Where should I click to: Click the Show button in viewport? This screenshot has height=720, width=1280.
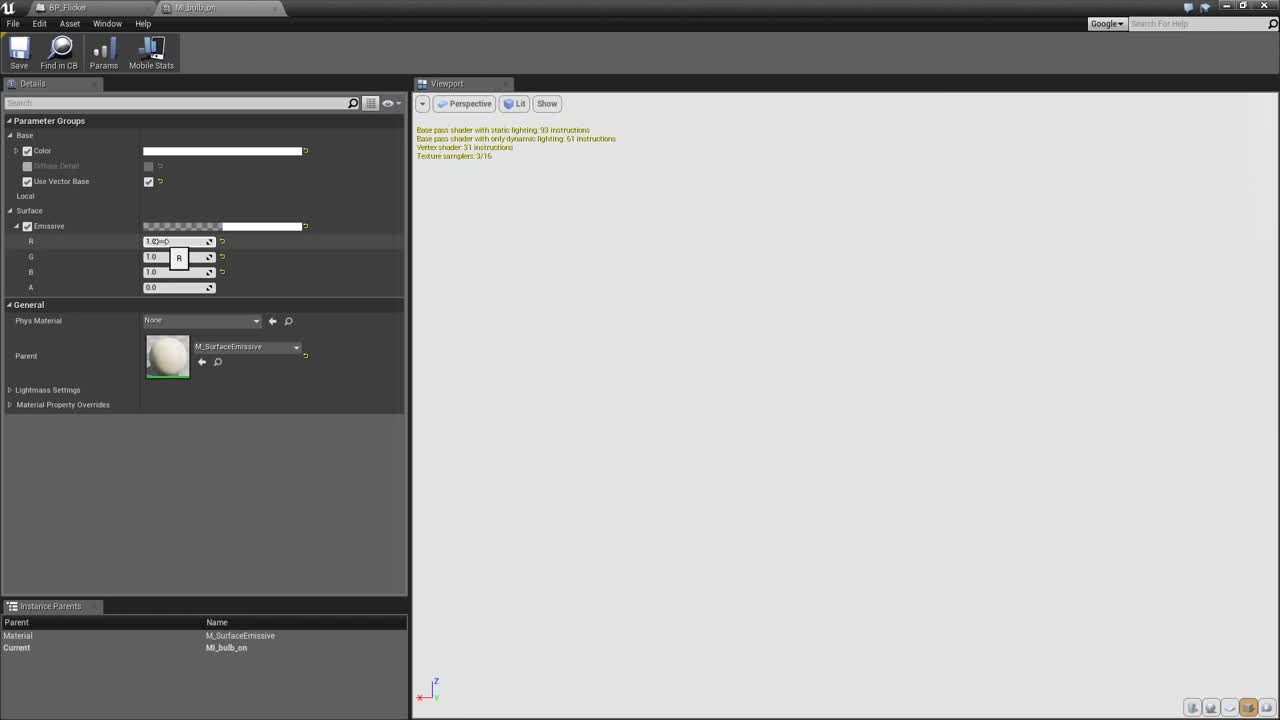pos(547,104)
